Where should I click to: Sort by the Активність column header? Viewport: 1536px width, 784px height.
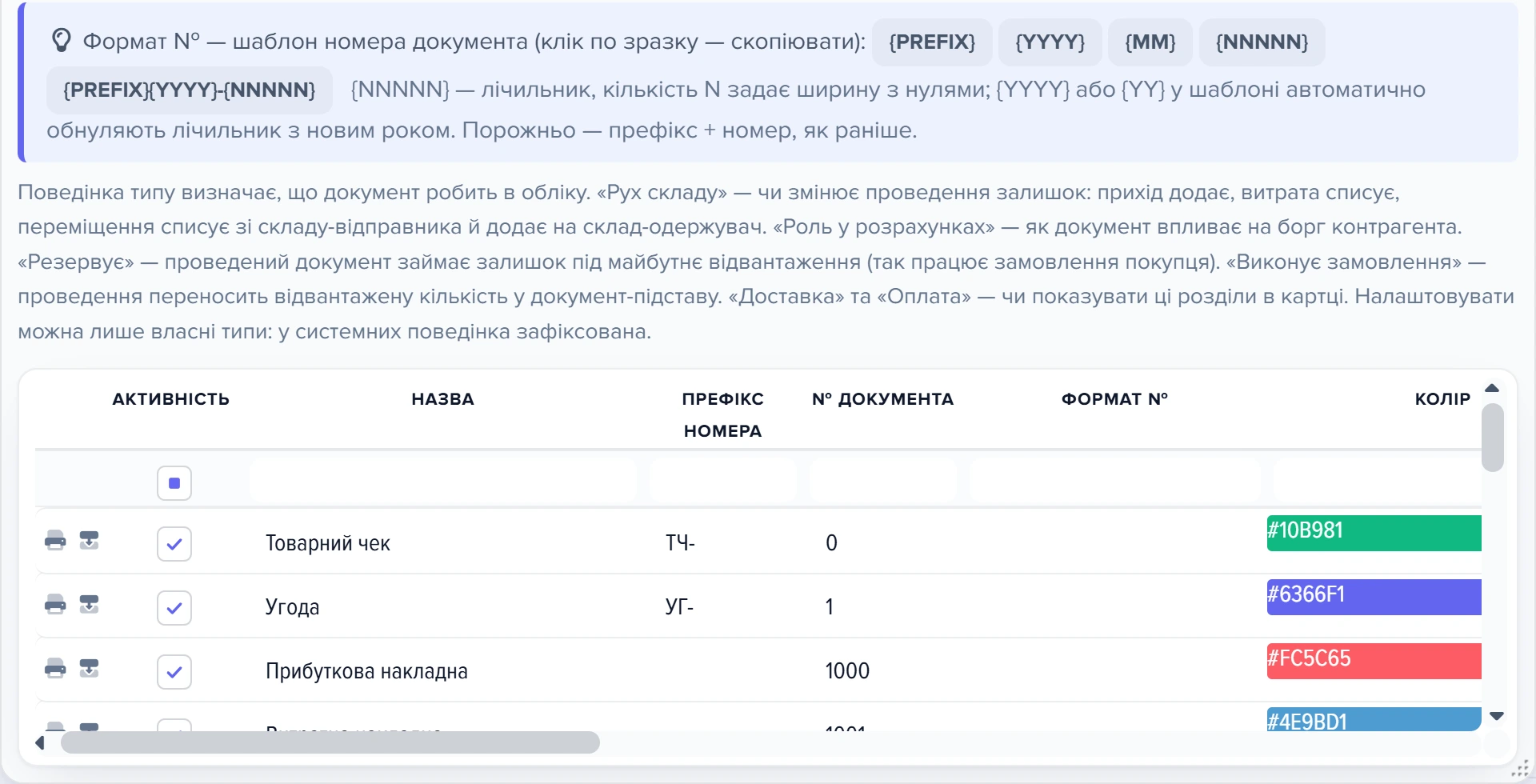click(x=171, y=399)
